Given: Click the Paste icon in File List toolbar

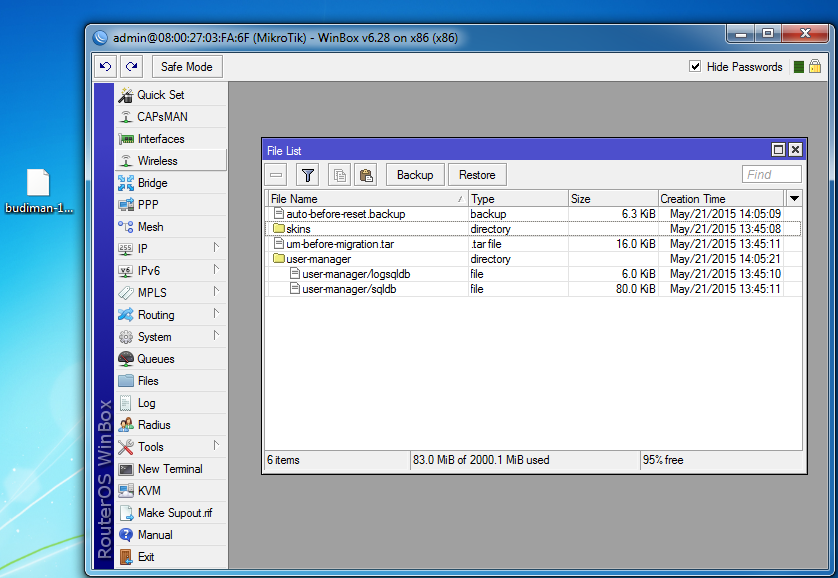Looking at the screenshot, I should point(366,175).
